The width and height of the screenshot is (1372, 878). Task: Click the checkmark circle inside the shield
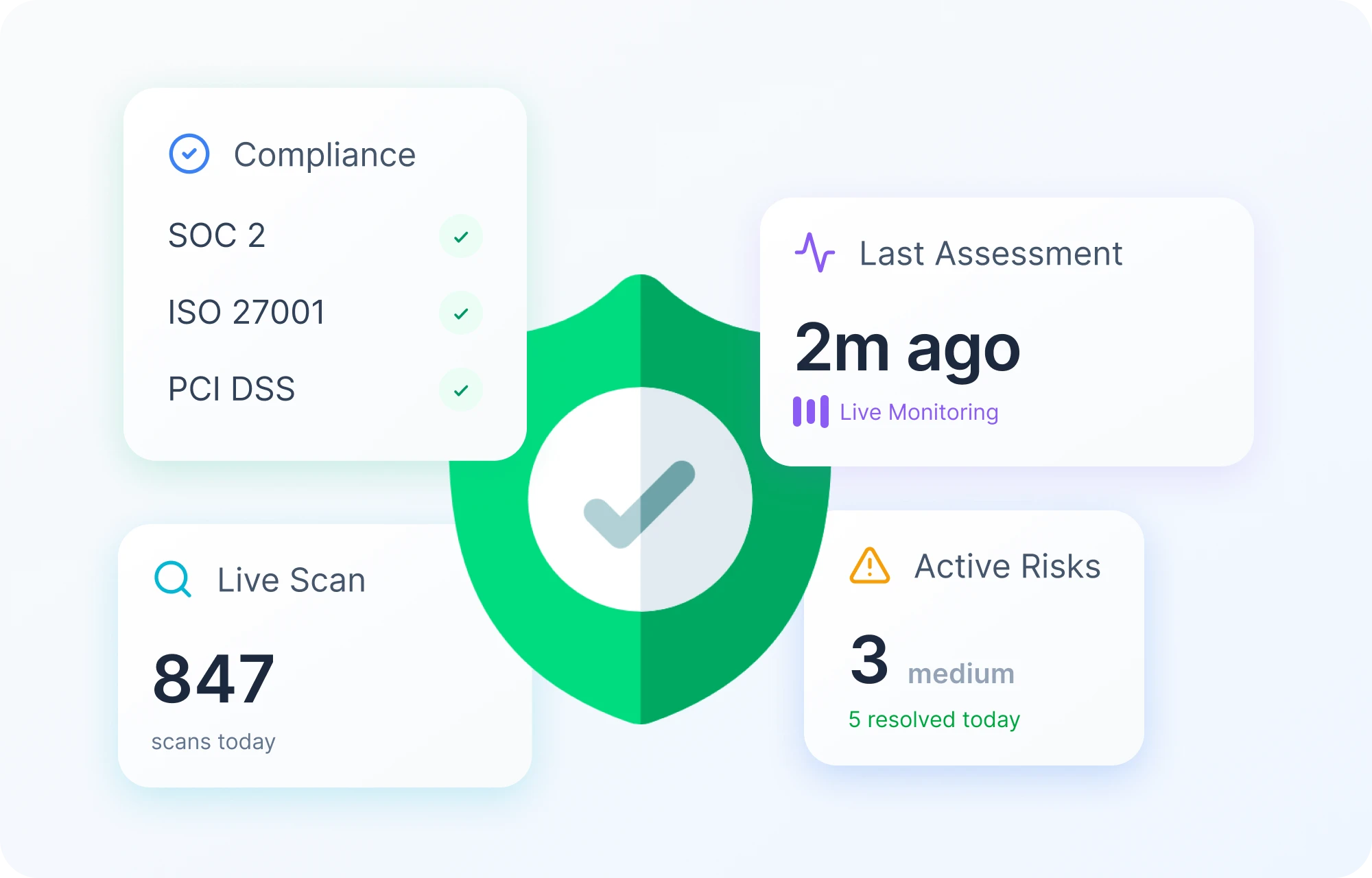639,499
